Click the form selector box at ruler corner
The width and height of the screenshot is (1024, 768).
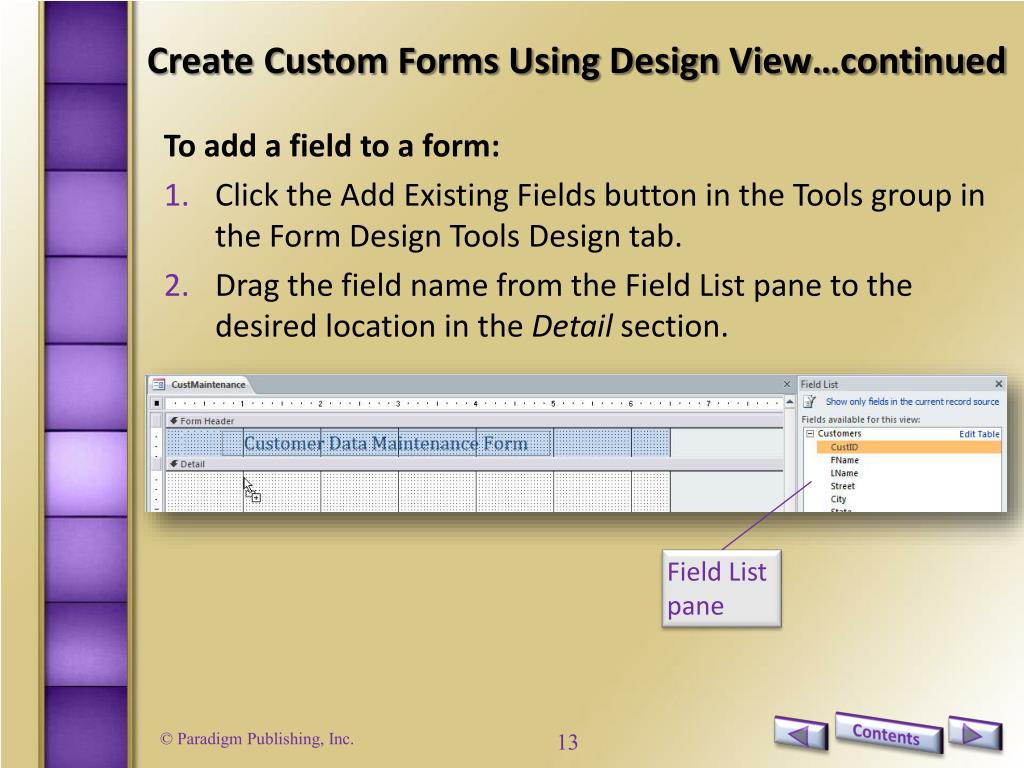tap(157, 403)
